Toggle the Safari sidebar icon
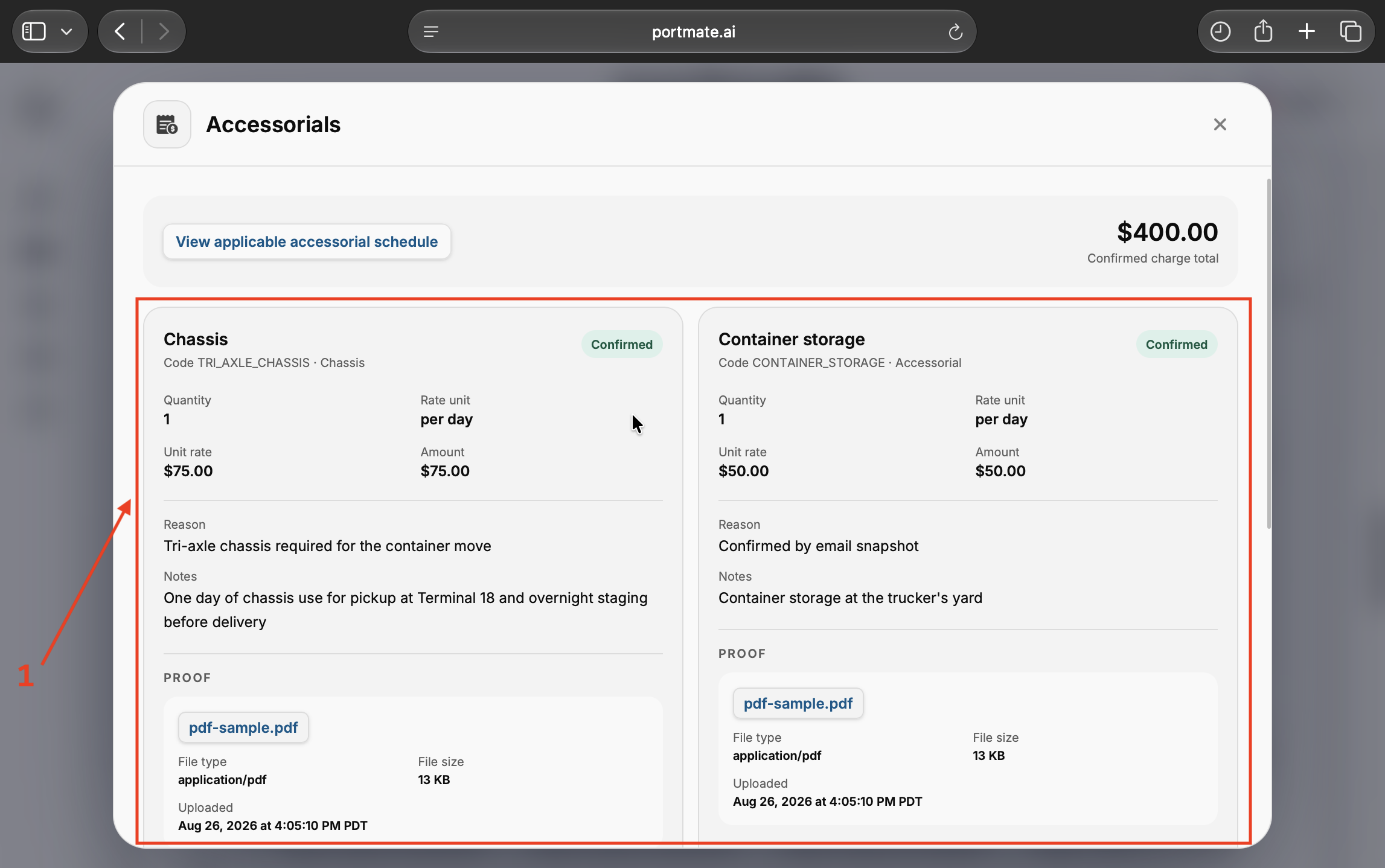 pyautogui.click(x=34, y=31)
